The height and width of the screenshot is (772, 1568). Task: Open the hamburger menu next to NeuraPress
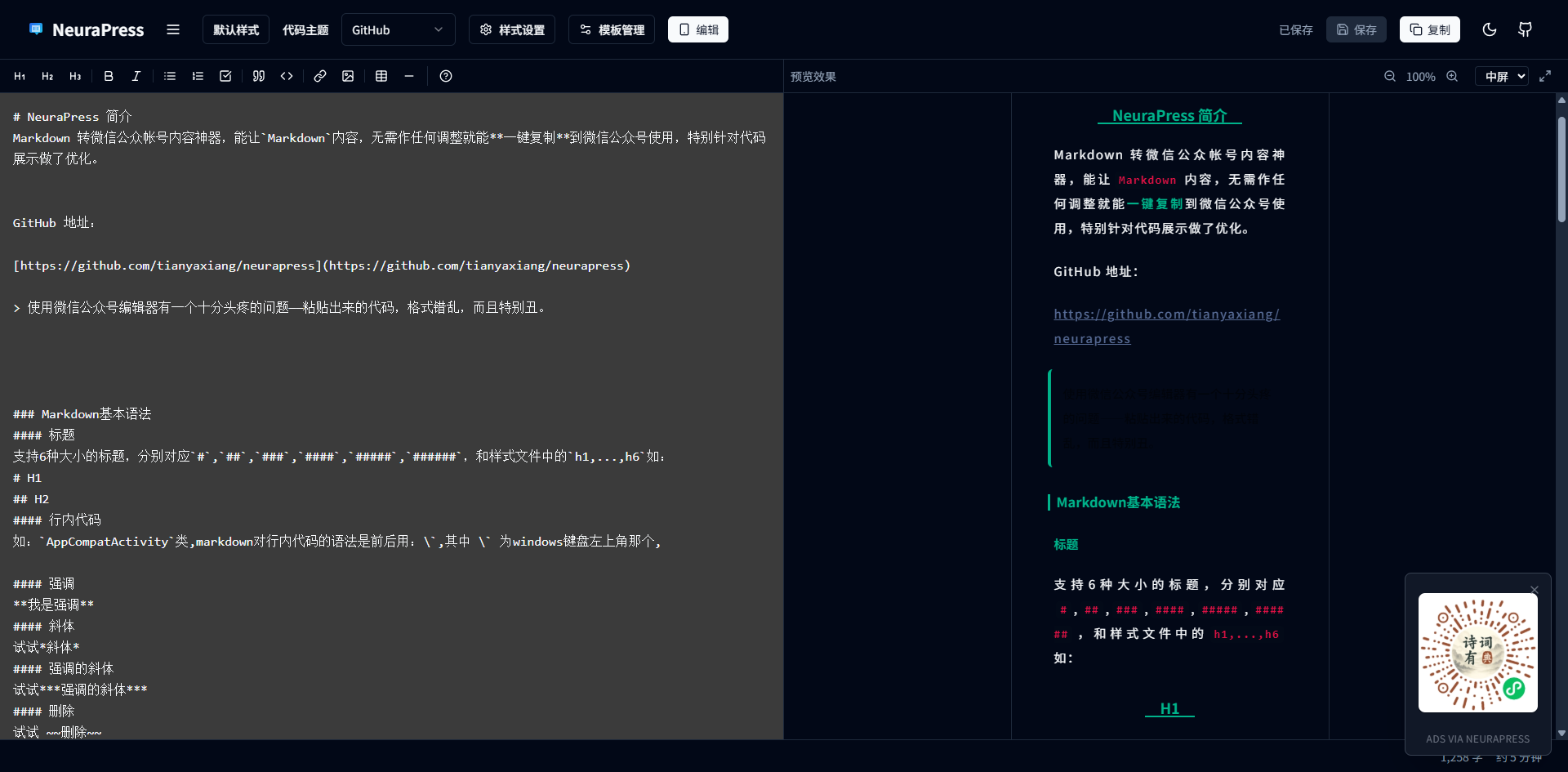click(173, 29)
